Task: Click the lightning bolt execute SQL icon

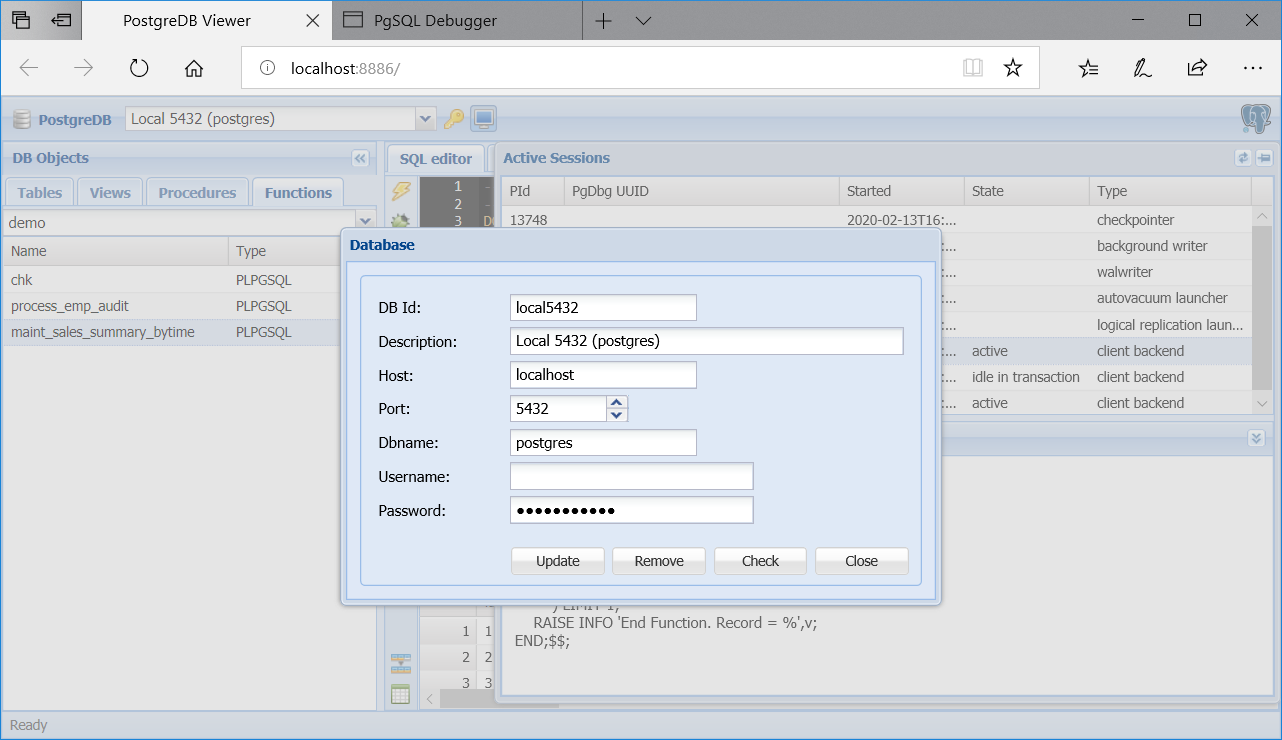Action: click(x=401, y=191)
